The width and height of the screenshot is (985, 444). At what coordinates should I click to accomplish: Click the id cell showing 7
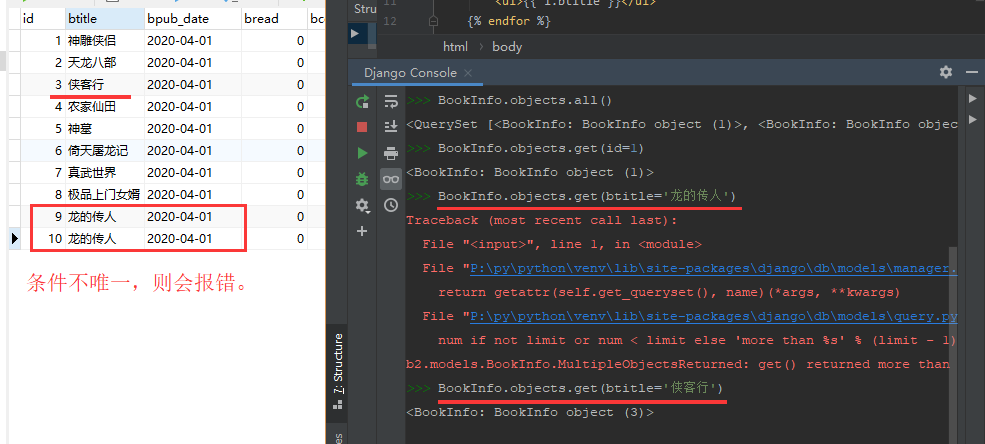tap(42, 173)
